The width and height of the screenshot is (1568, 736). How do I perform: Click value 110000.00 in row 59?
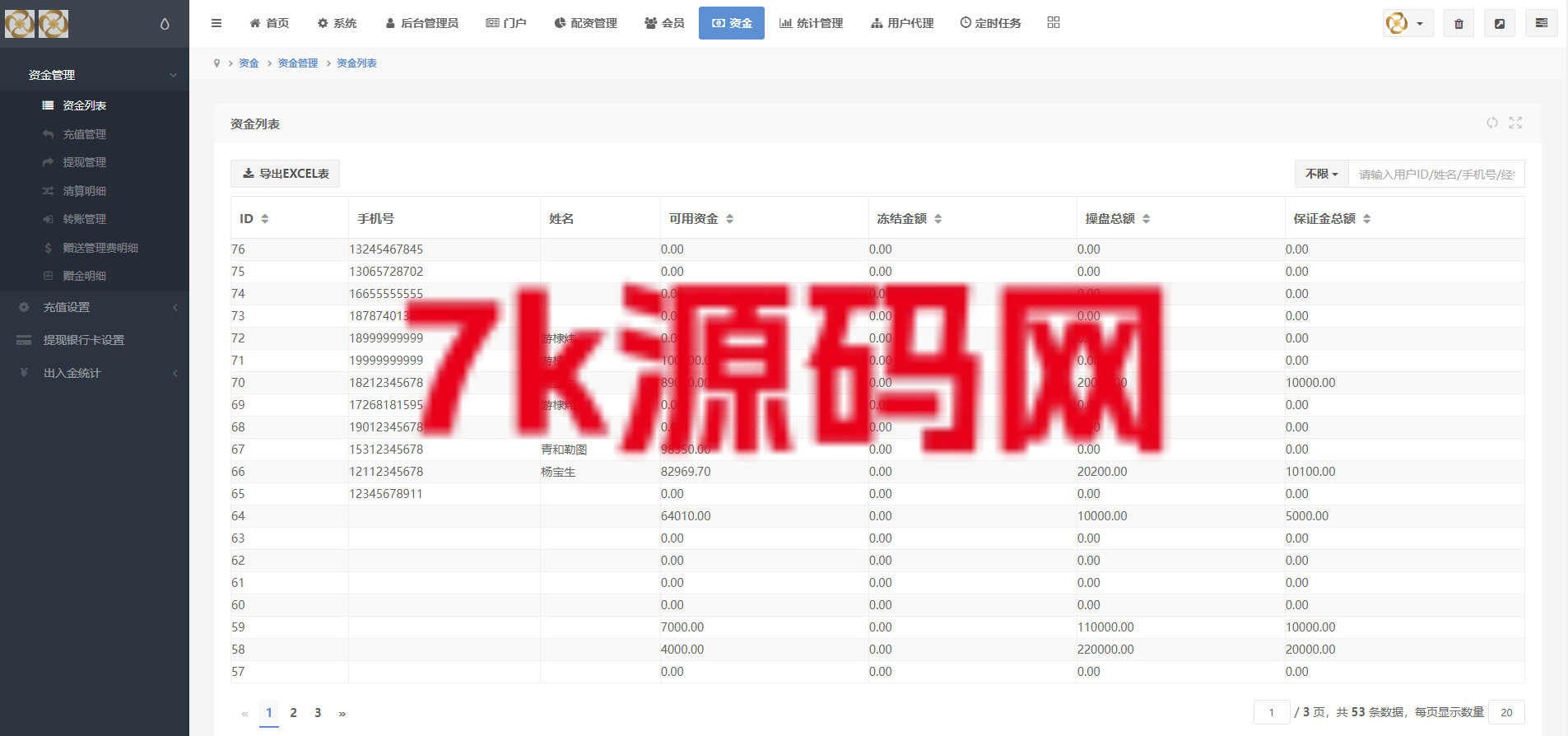[x=1105, y=627]
